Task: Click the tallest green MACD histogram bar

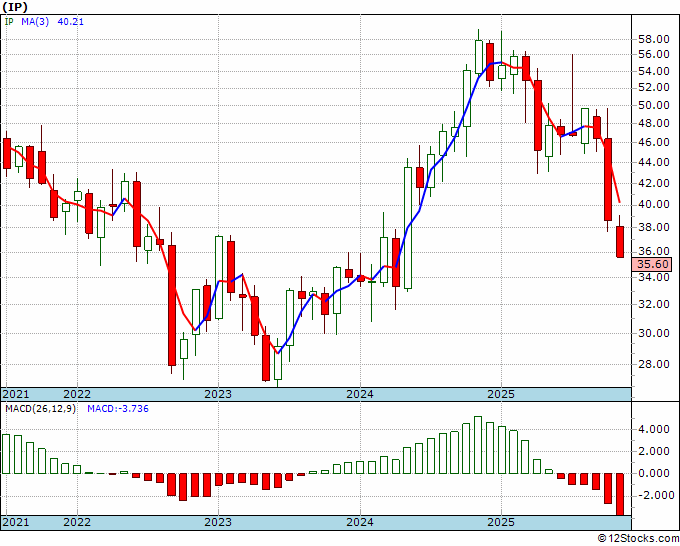Action: pos(478,445)
